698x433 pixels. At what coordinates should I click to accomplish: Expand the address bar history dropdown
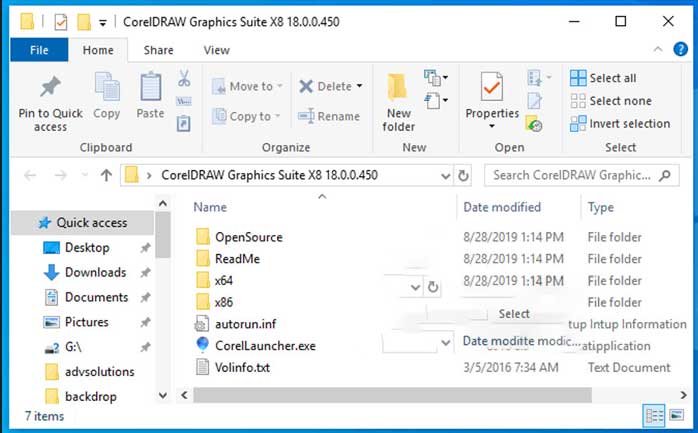445,176
